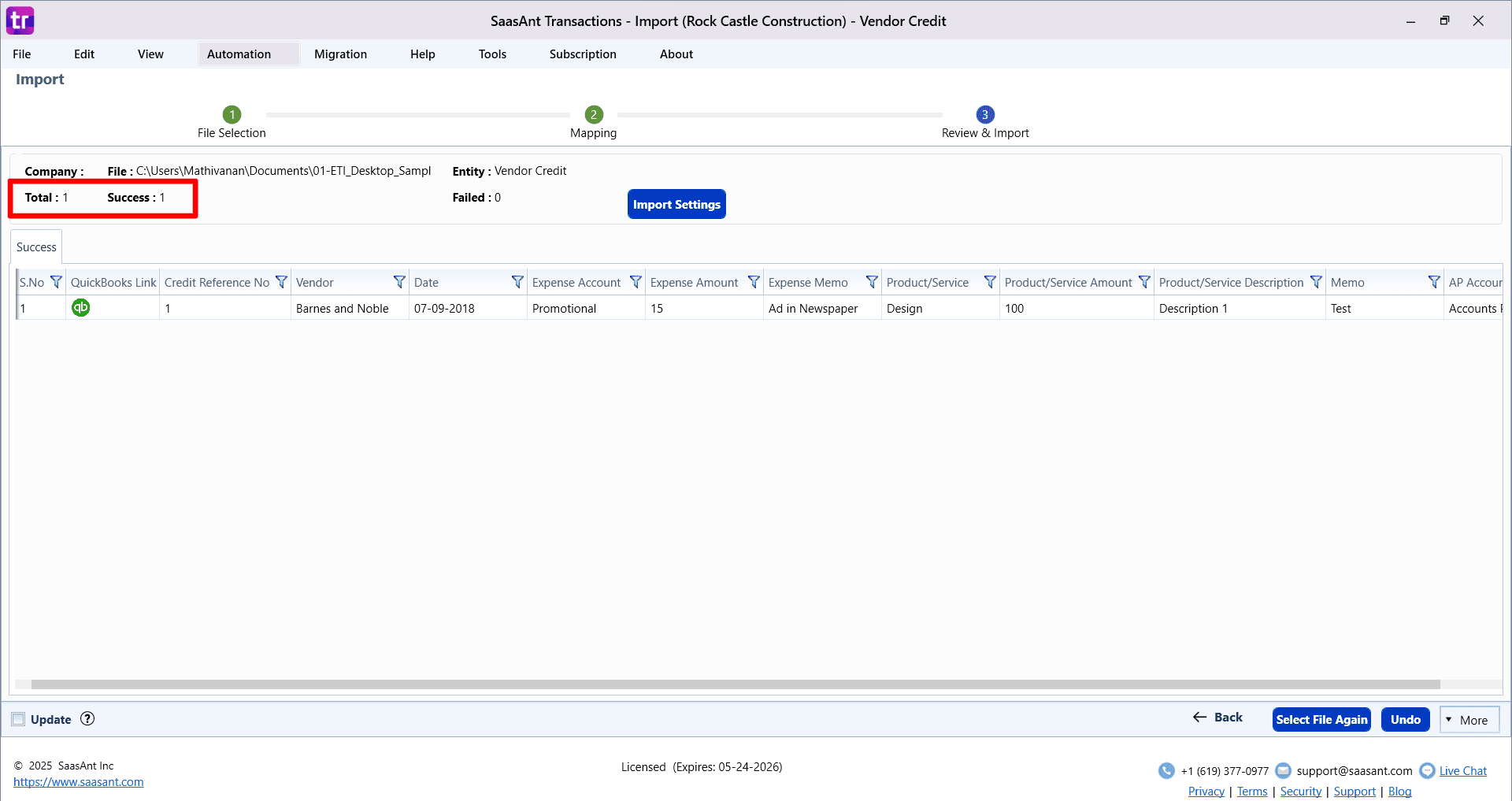Open the About menu
1512x801 pixels.
coord(676,54)
